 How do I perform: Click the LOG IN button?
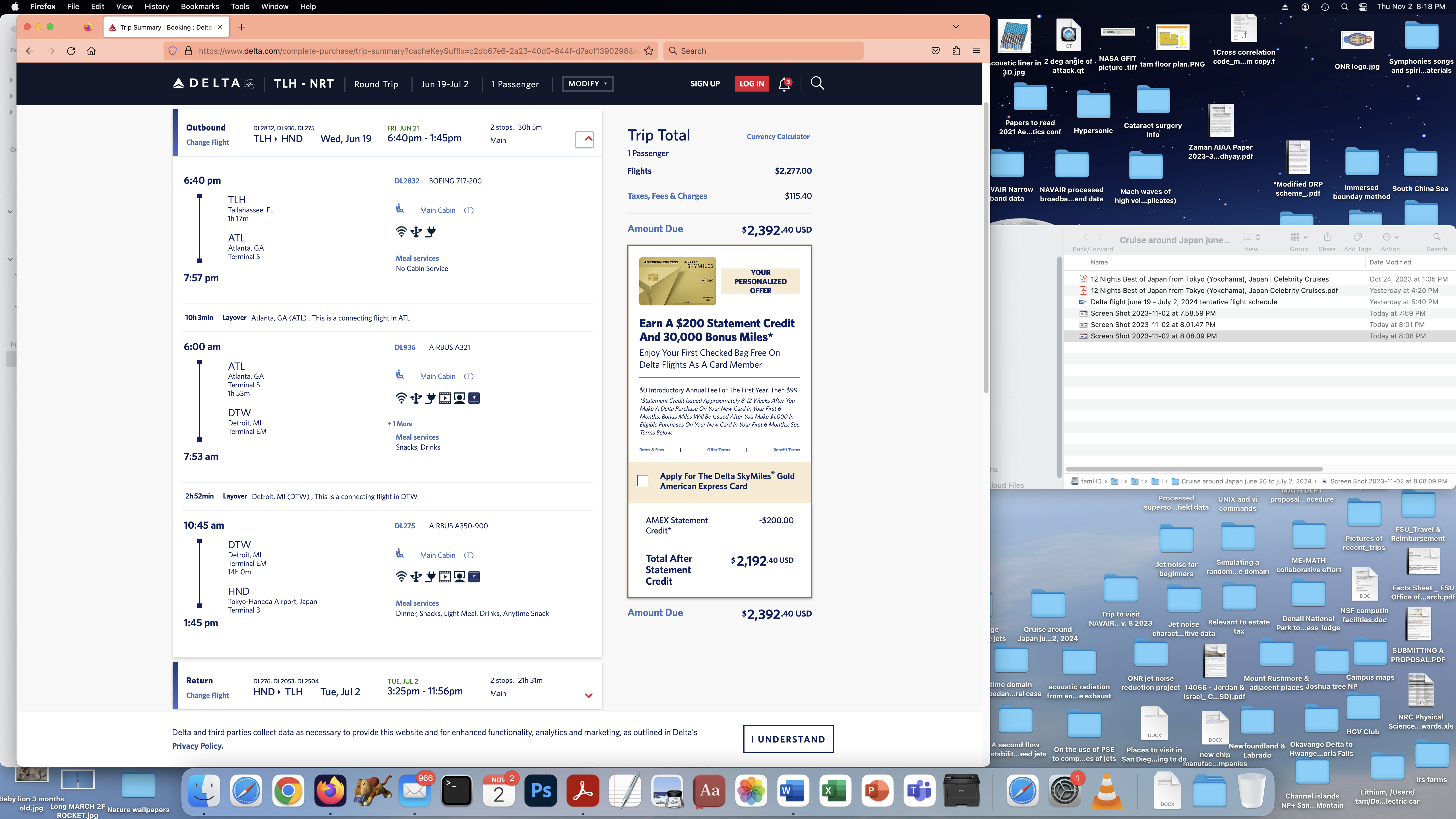751,84
